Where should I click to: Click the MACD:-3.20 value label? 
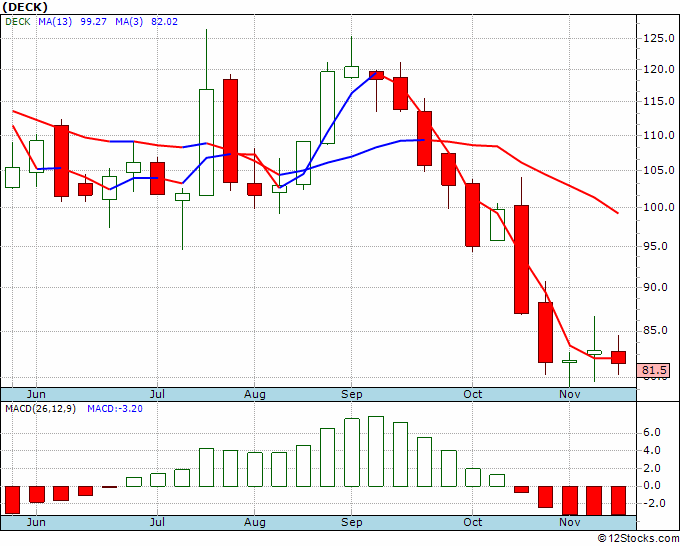click(115, 409)
